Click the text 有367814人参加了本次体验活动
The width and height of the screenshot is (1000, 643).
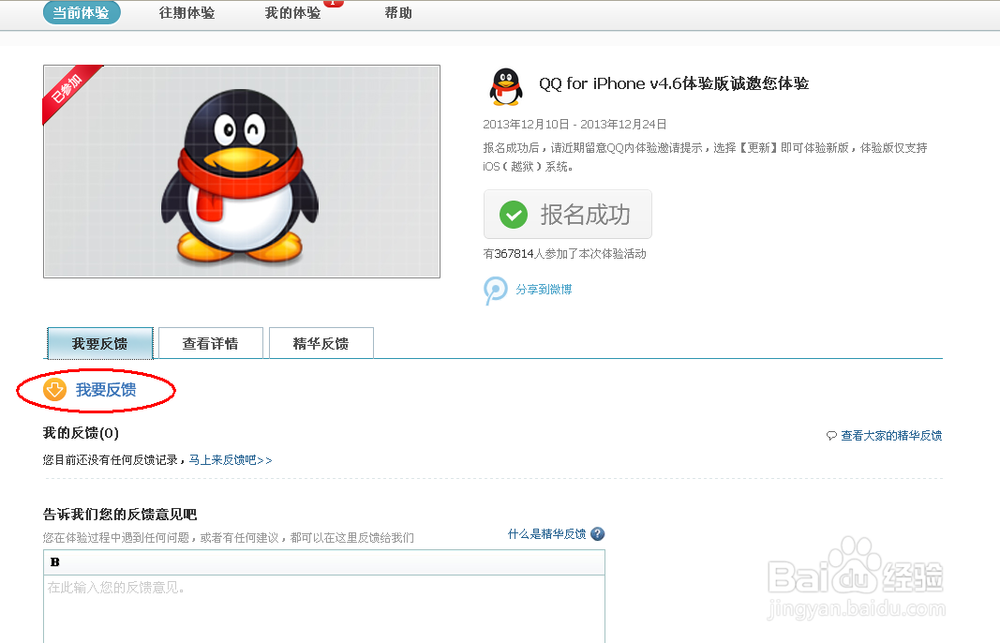tap(564, 254)
